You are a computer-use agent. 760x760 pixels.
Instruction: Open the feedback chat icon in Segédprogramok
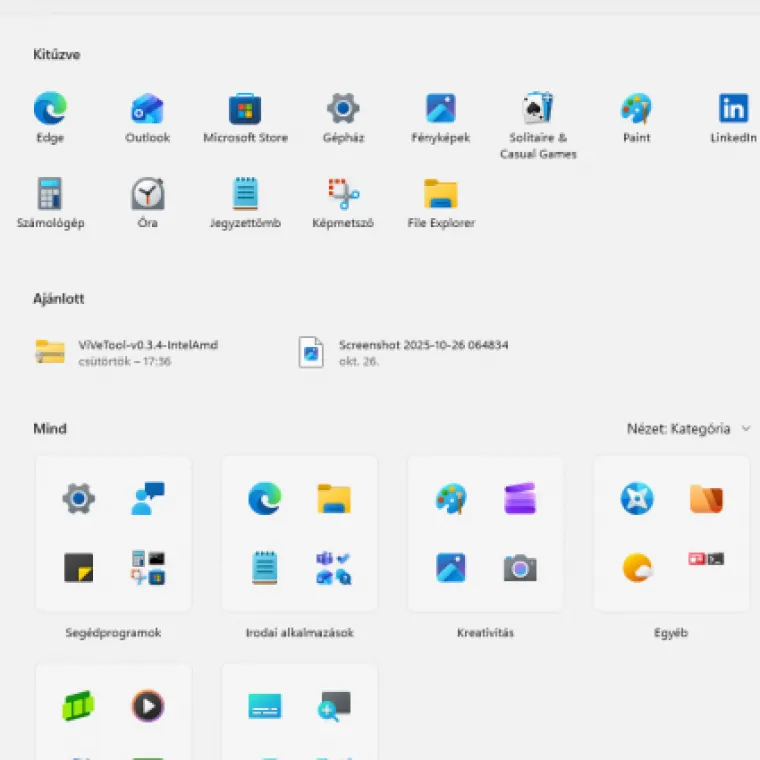click(x=148, y=498)
